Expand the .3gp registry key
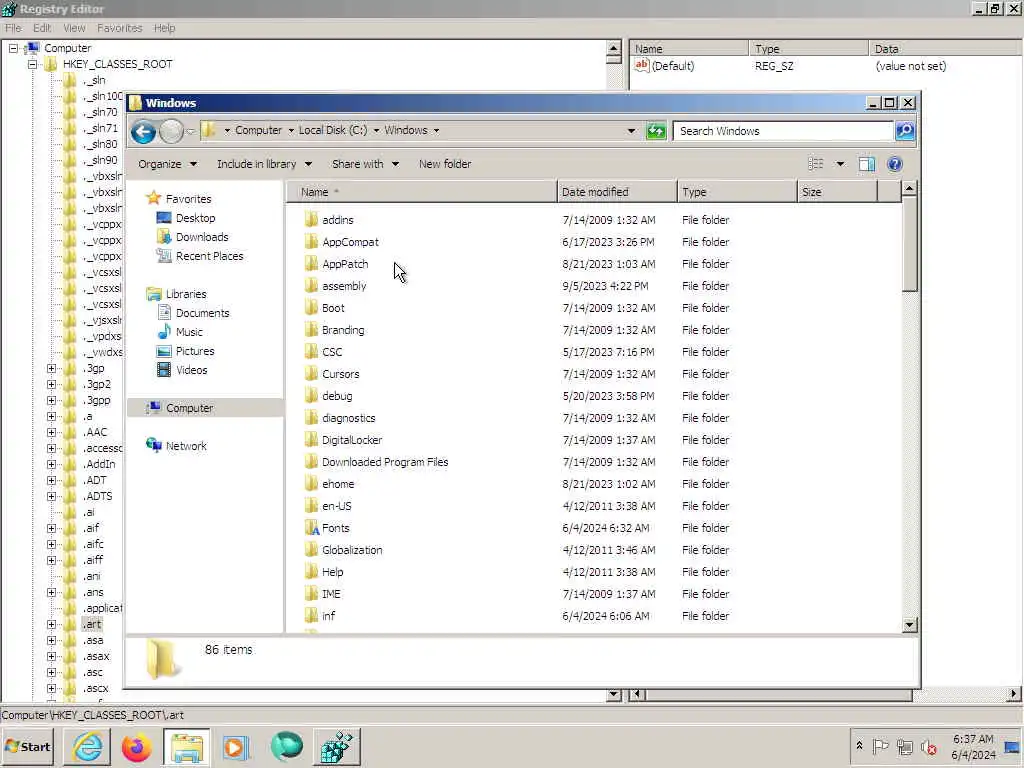 52,368
